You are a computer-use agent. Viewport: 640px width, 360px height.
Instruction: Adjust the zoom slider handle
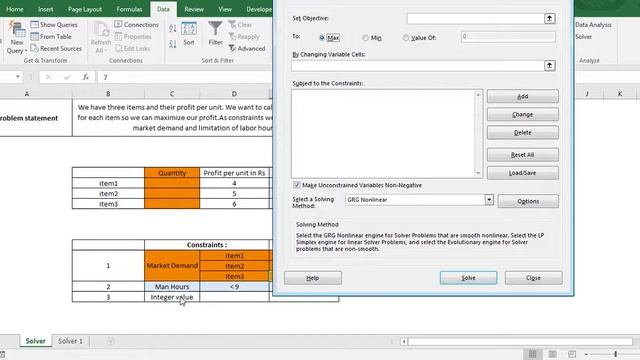pos(616,354)
